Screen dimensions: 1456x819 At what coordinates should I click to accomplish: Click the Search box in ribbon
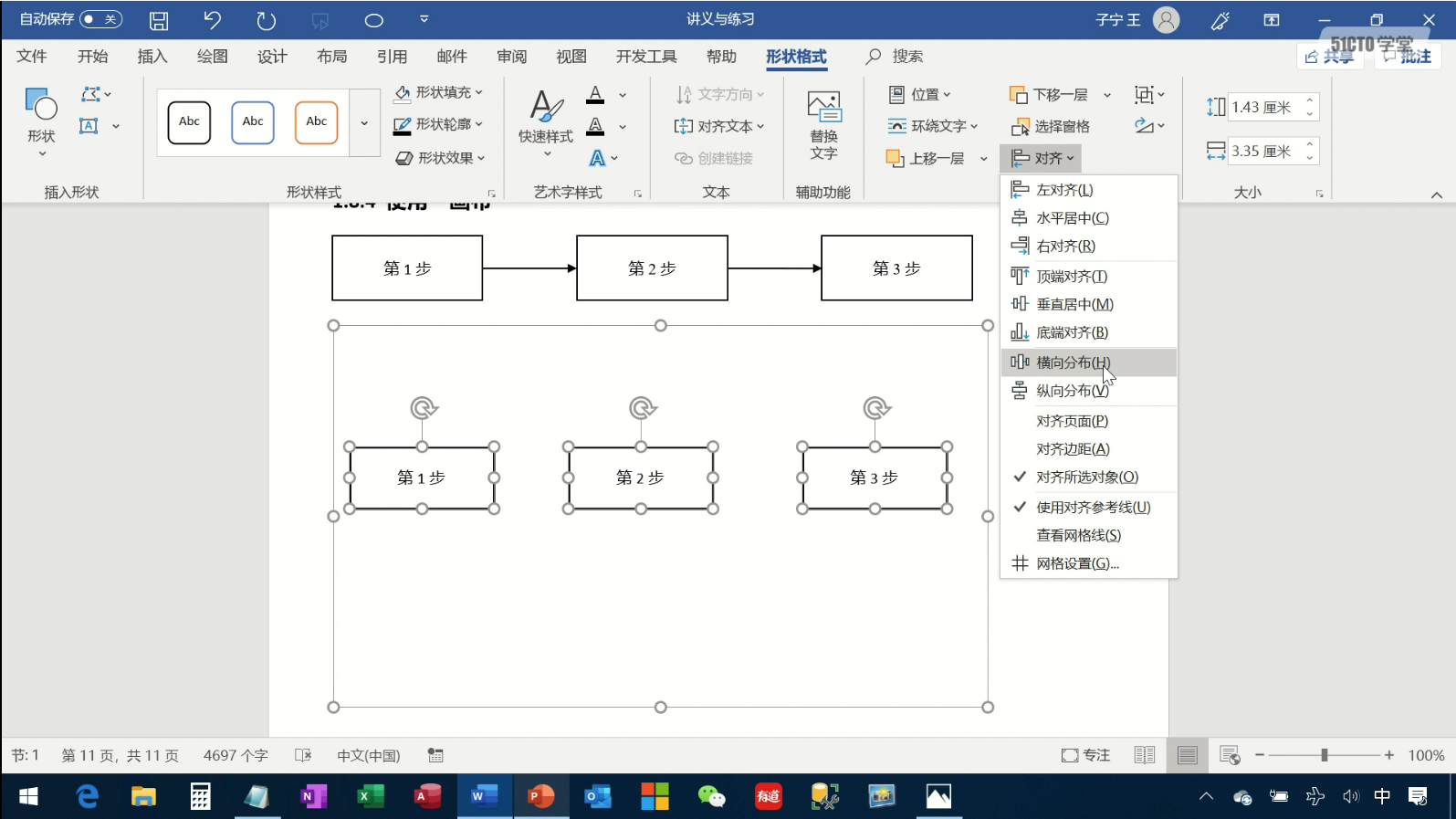pyautogui.click(x=895, y=57)
